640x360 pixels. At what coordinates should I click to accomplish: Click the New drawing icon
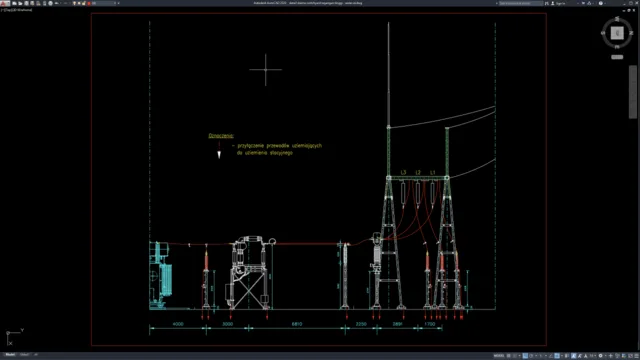point(14,3)
